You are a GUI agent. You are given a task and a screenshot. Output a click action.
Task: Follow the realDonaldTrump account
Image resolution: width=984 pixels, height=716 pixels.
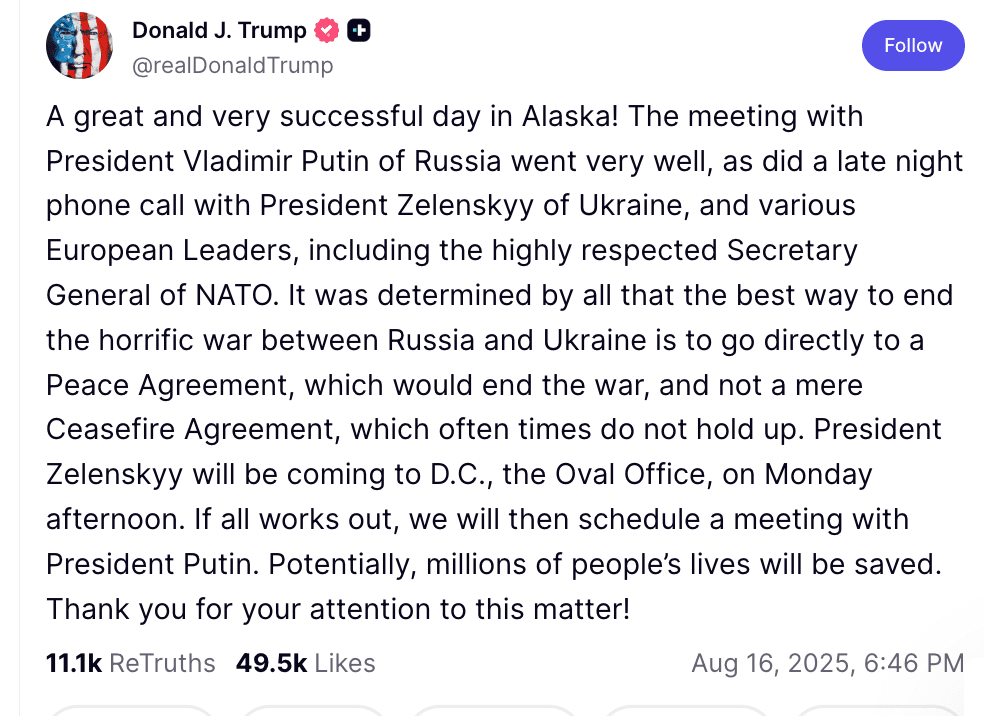[913, 45]
